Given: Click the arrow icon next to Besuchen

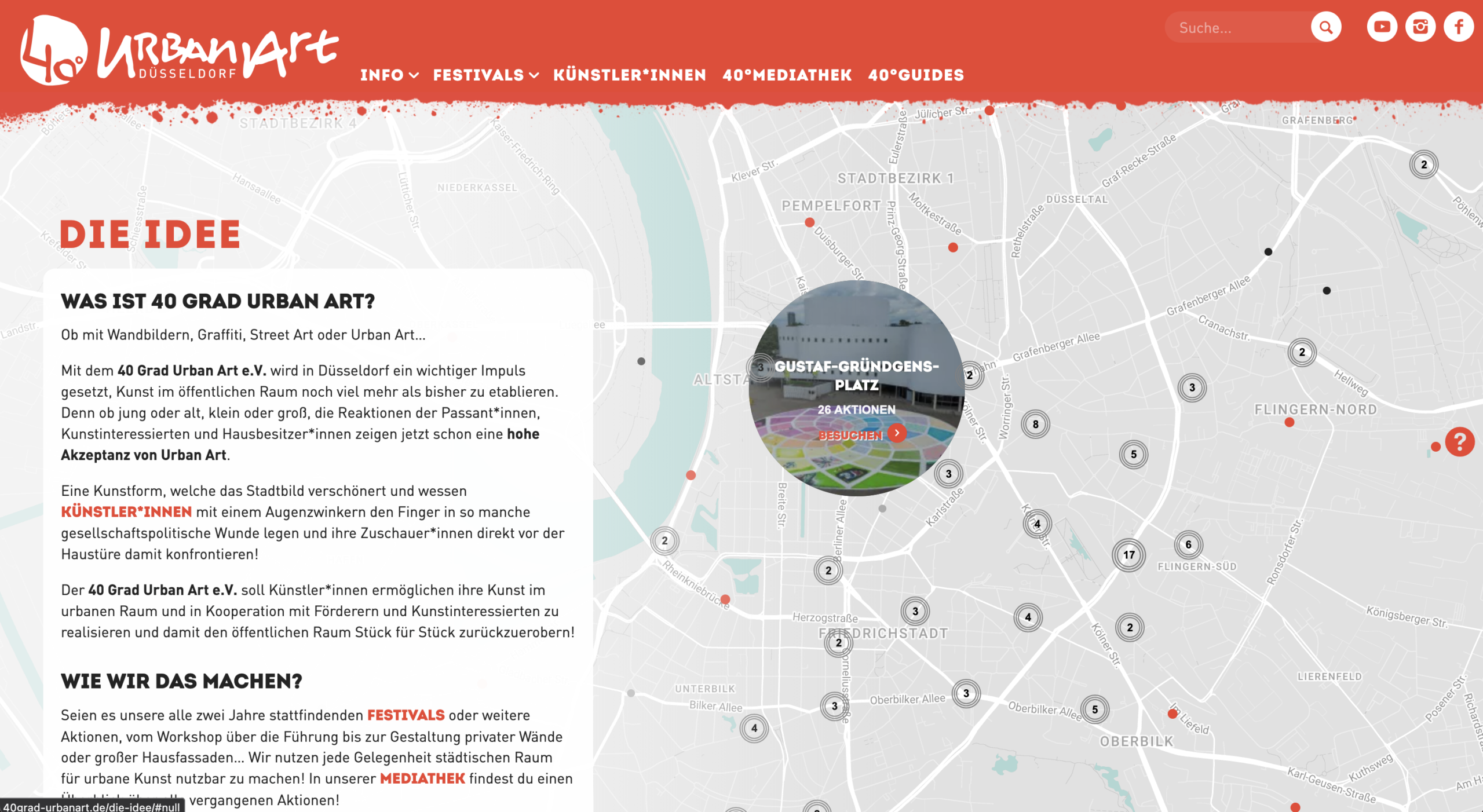Looking at the screenshot, I should 897,433.
